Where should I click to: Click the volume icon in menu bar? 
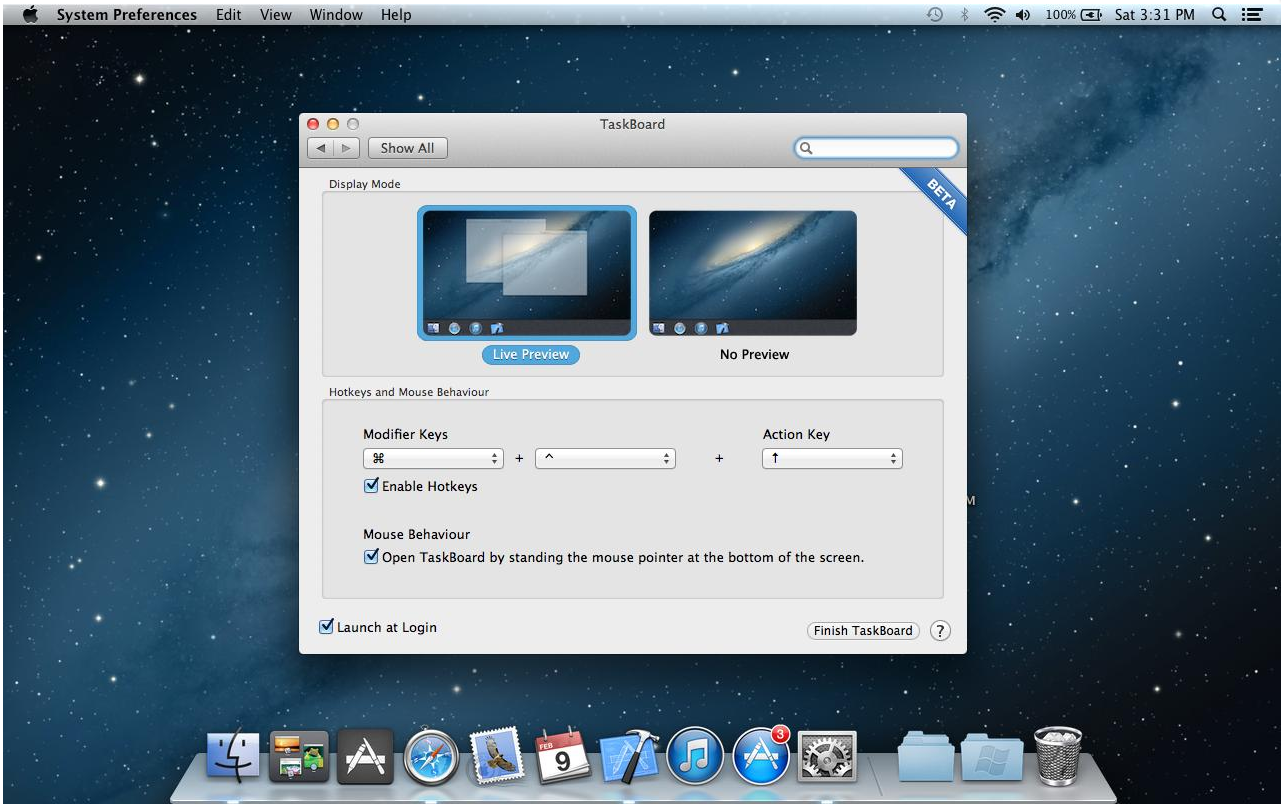[x=1023, y=14]
